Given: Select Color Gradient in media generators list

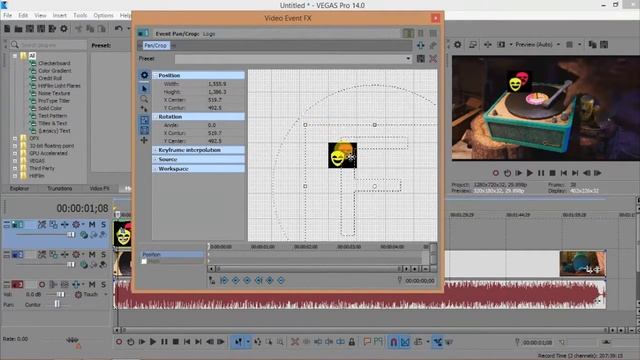Looking at the screenshot, I should click(x=54, y=71).
